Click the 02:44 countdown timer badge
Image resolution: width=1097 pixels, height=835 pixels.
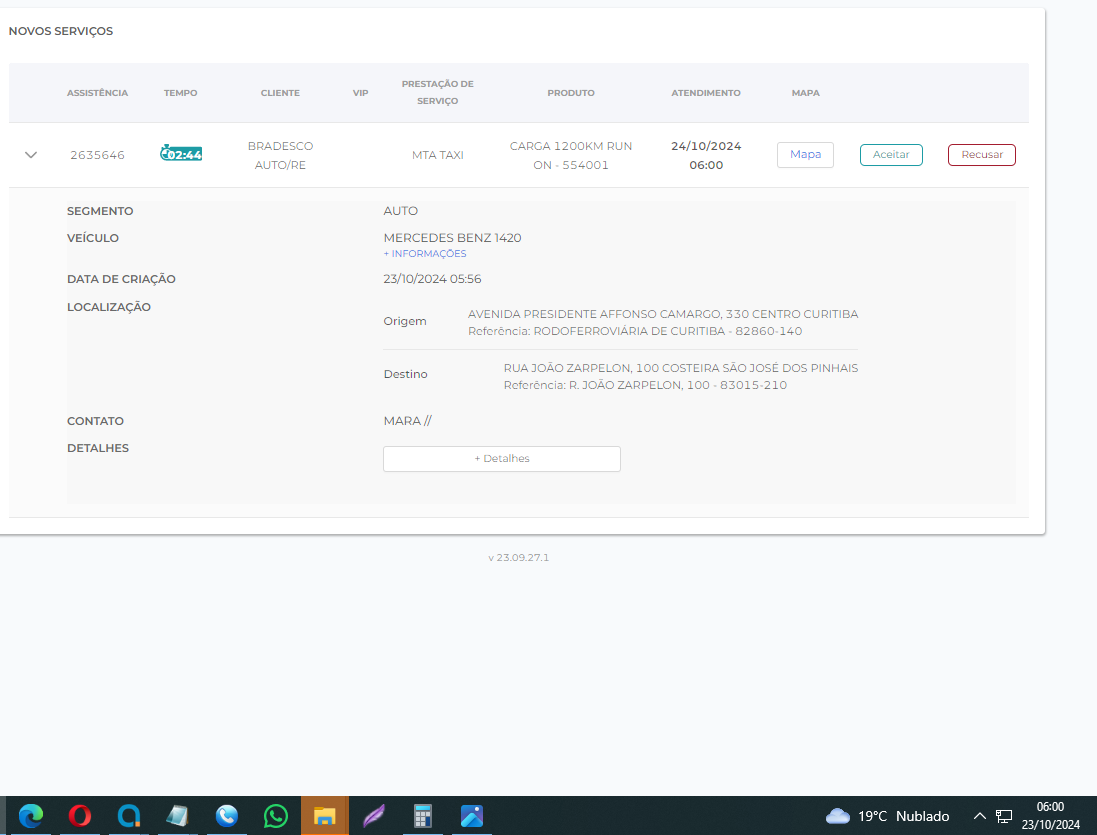click(181, 153)
